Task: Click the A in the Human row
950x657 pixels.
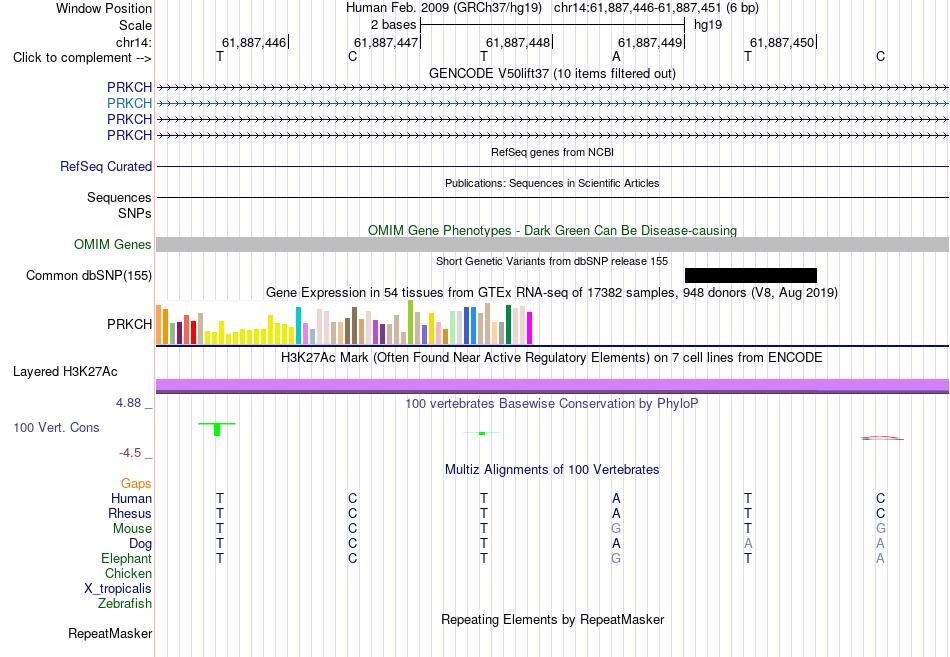Action: point(616,498)
